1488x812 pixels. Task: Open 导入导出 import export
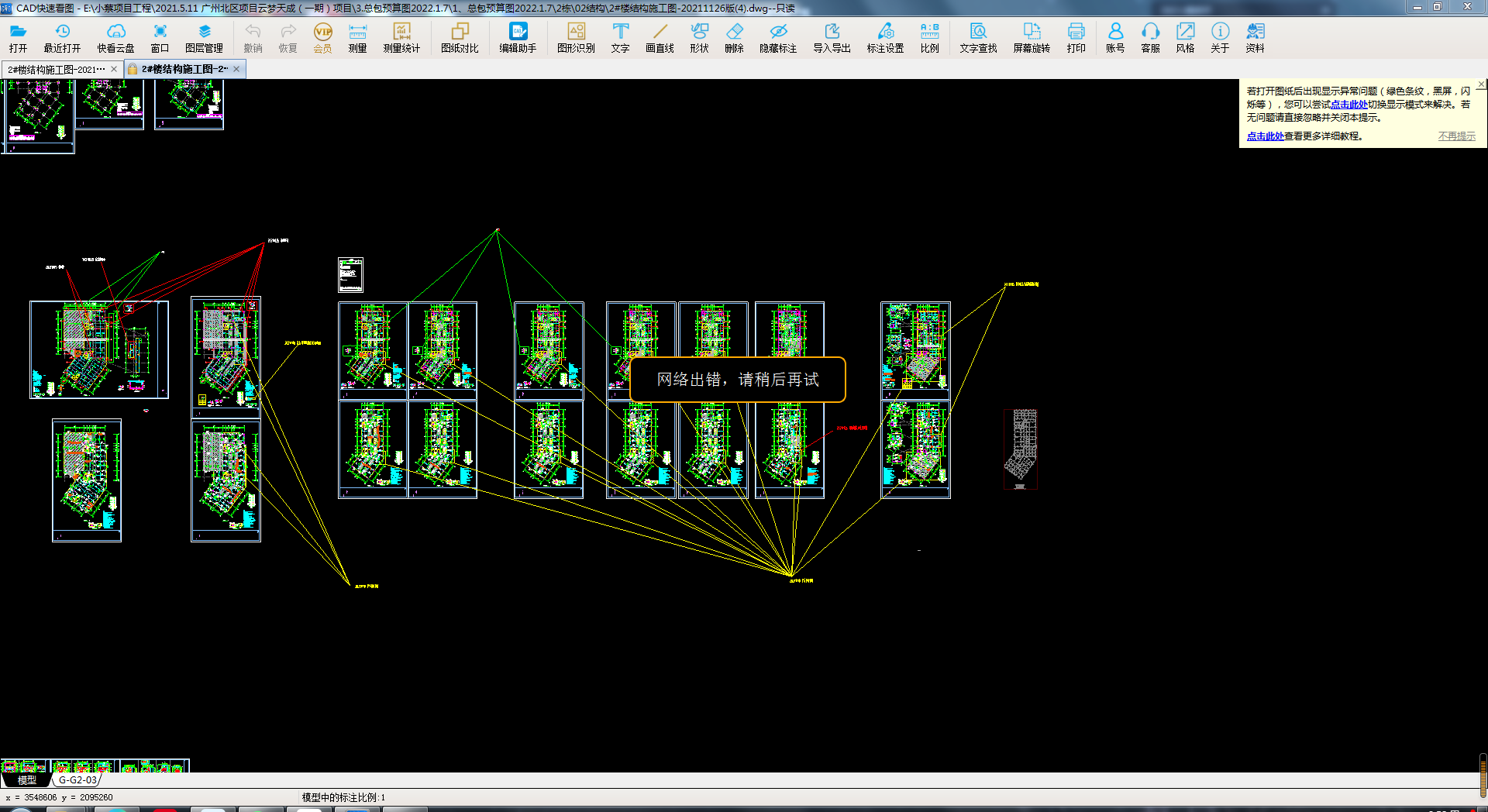[832, 37]
